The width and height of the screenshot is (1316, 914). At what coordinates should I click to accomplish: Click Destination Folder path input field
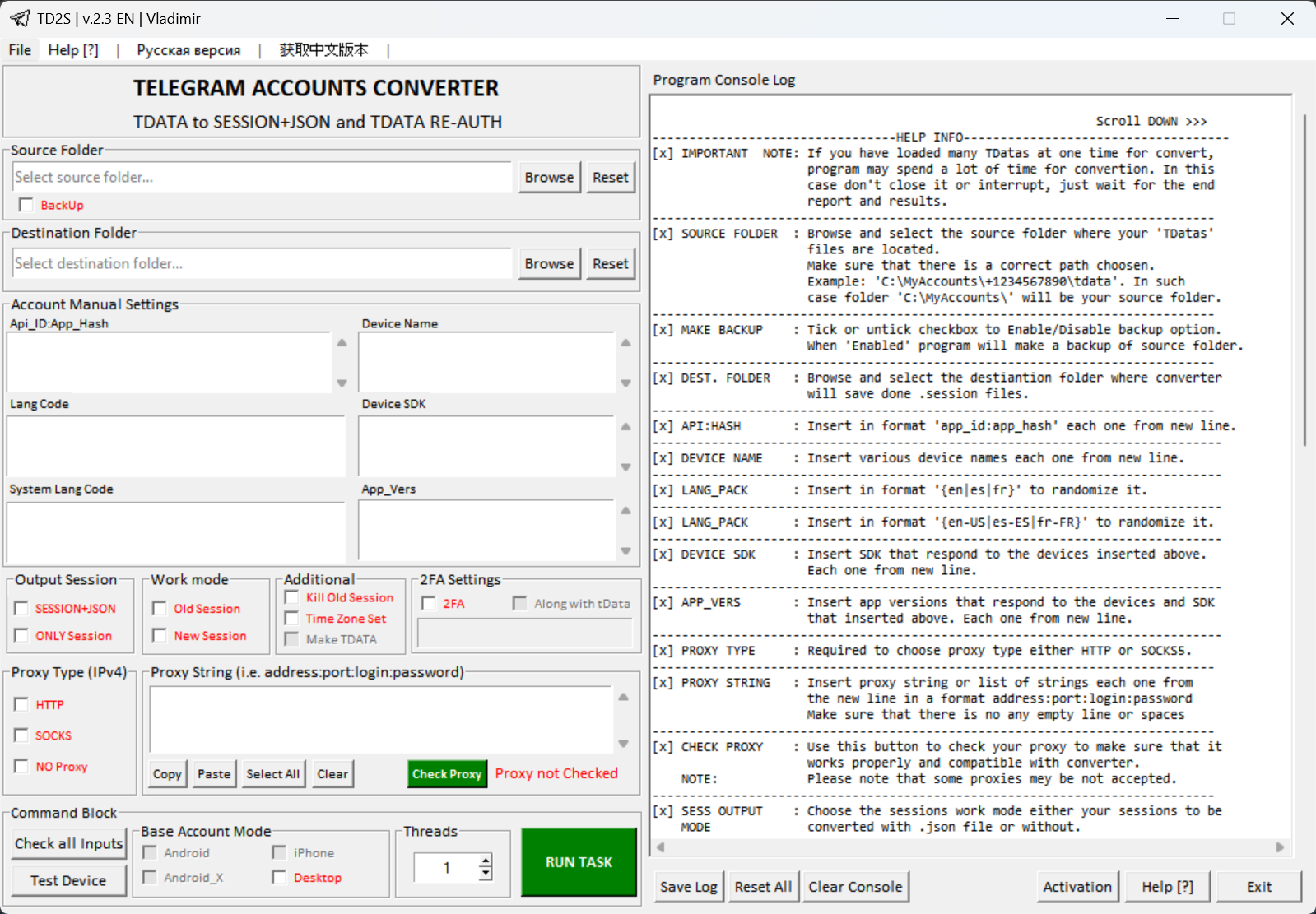(263, 263)
